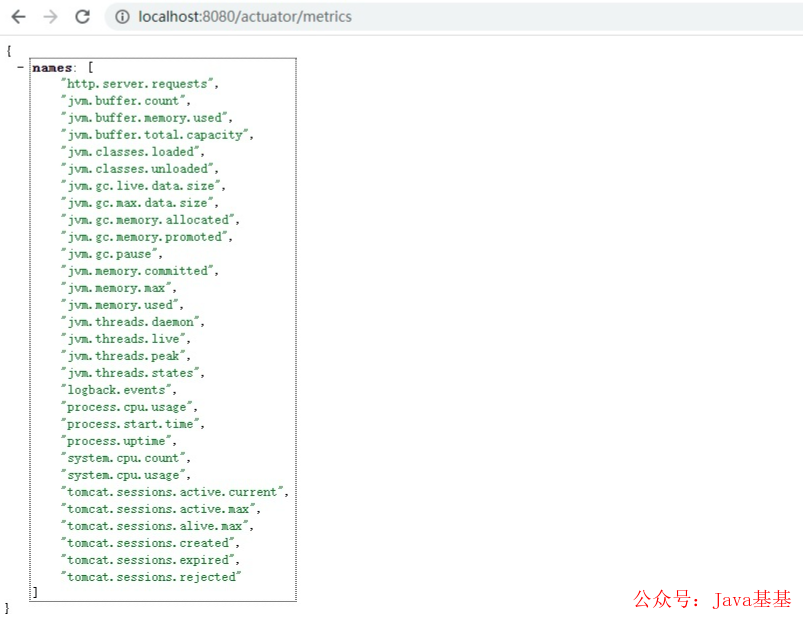Select the "system.cpu.usage" entry

(x=123, y=475)
